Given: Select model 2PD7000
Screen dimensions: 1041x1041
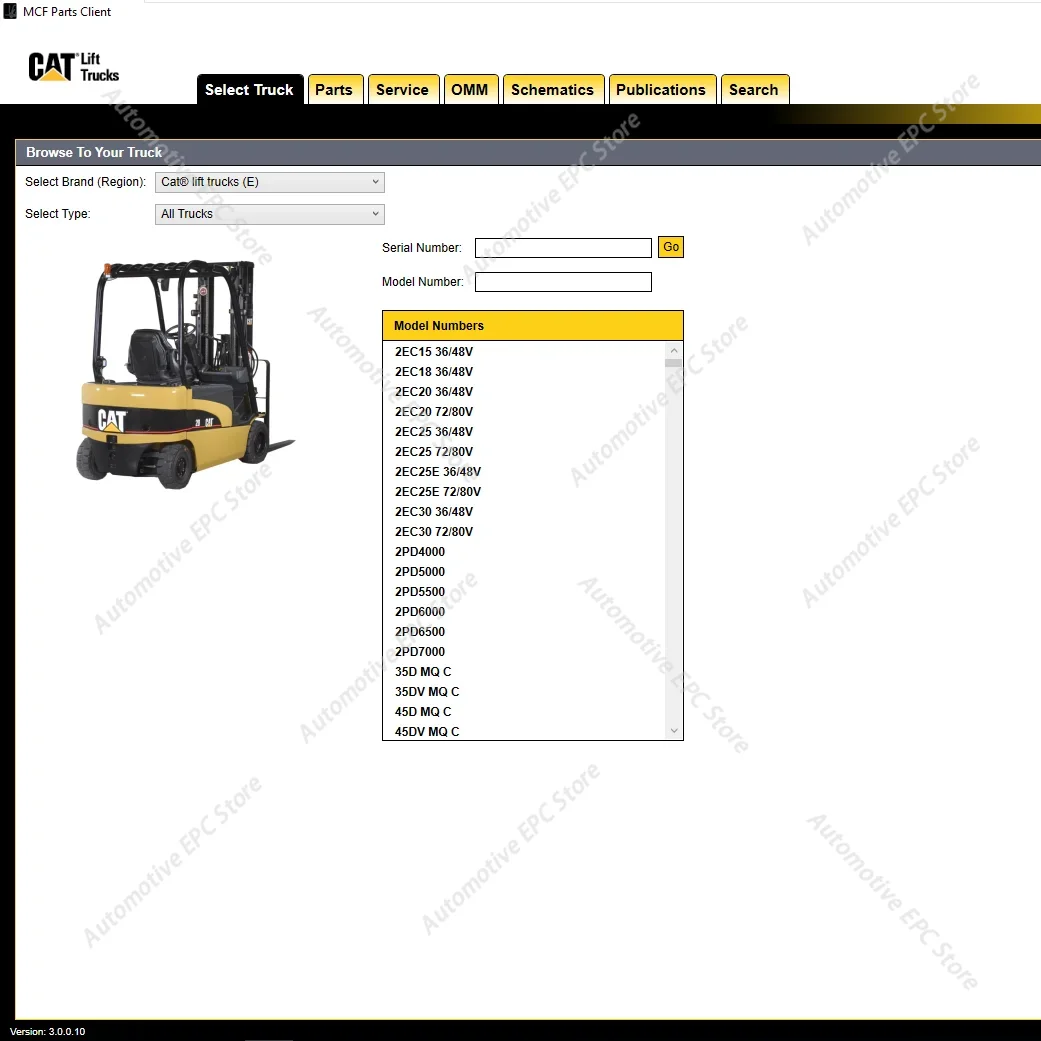Looking at the screenshot, I should point(420,652).
